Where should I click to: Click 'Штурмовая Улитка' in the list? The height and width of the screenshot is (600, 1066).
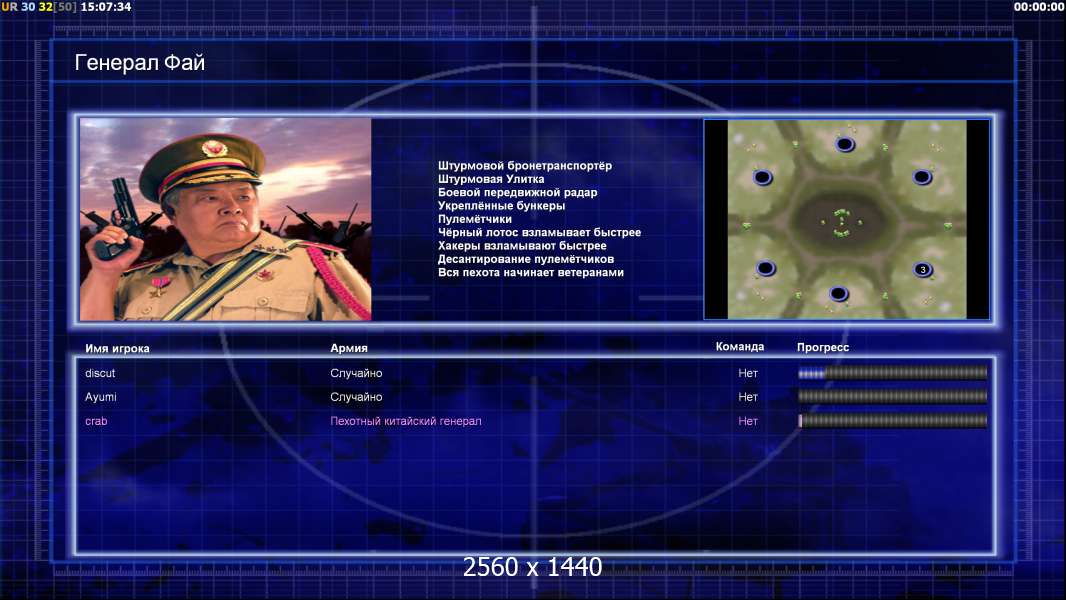tap(491, 179)
